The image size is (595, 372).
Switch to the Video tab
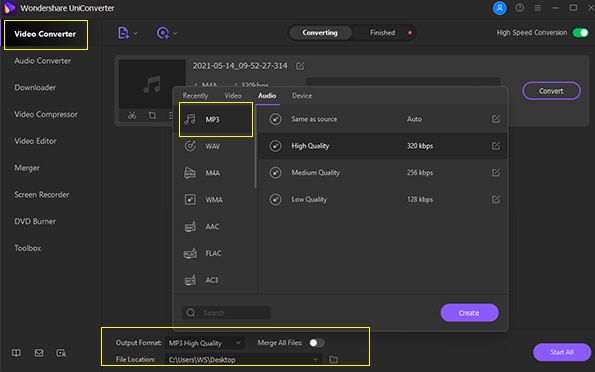233,96
